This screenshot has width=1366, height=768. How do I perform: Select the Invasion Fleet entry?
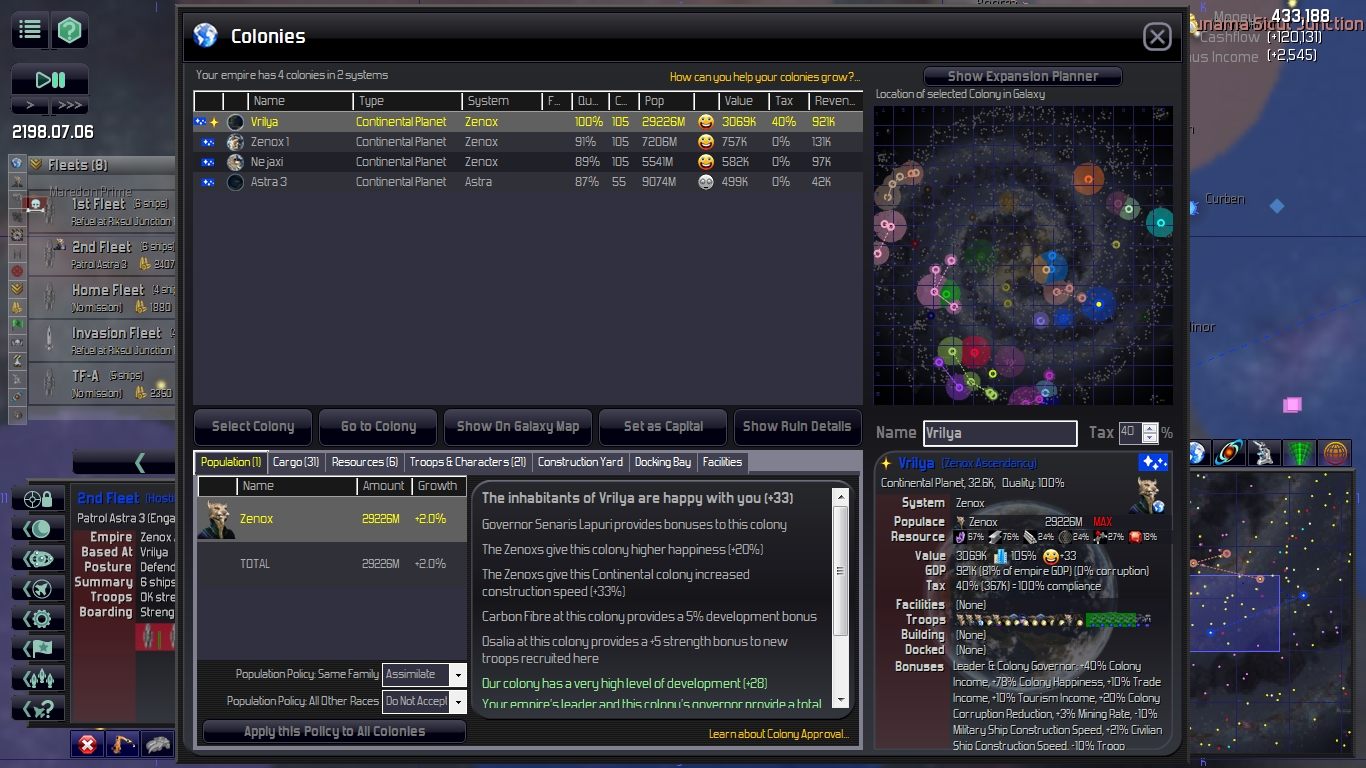102,339
